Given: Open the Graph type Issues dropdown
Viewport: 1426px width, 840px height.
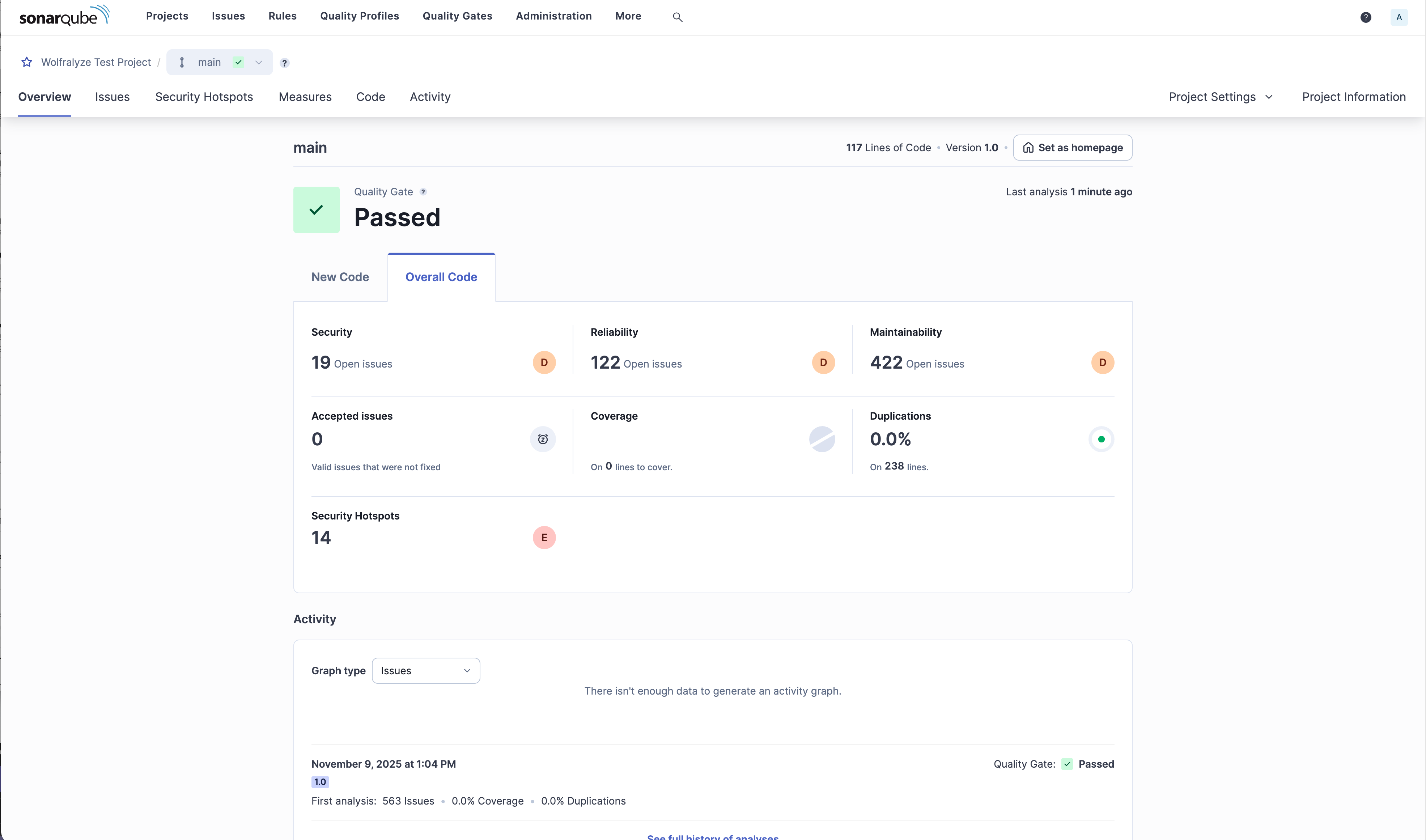Looking at the screenshot, I should (x=425, y=670).
